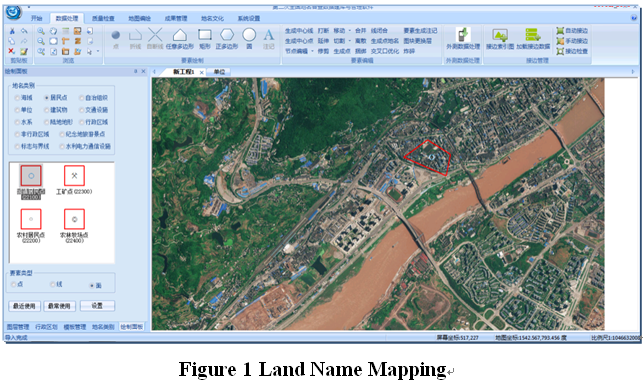This screenshot has width=643, height=382.
Task: Pick the arbitrary polygon (任意多边形) tool
Action: coord(180,35)
